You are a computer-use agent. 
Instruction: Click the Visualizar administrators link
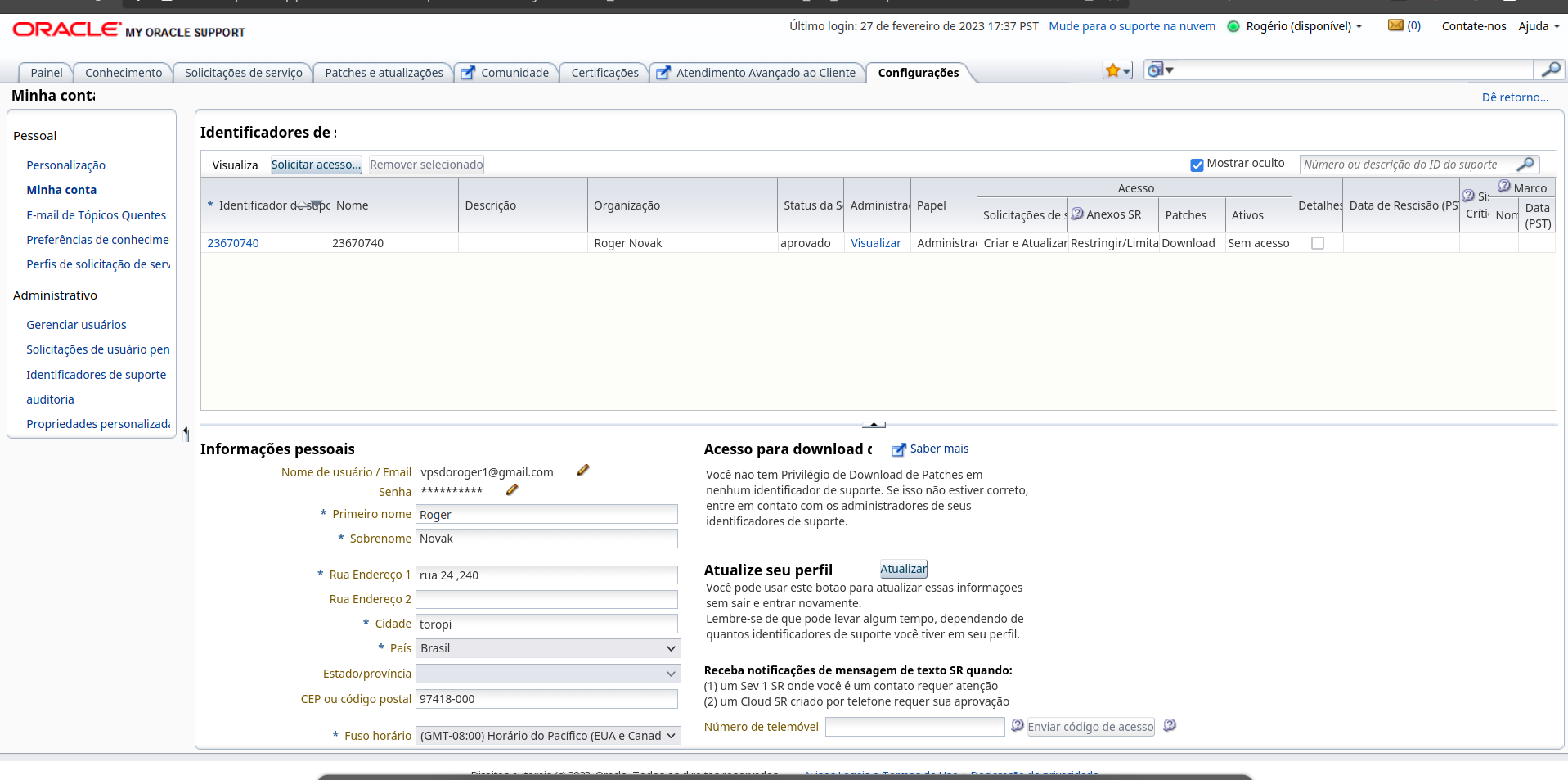coord(875,243)
